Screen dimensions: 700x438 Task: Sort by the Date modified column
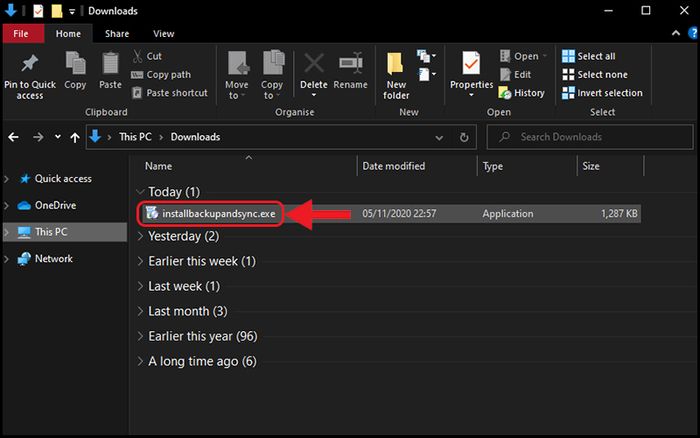click(x=393, y=166)
